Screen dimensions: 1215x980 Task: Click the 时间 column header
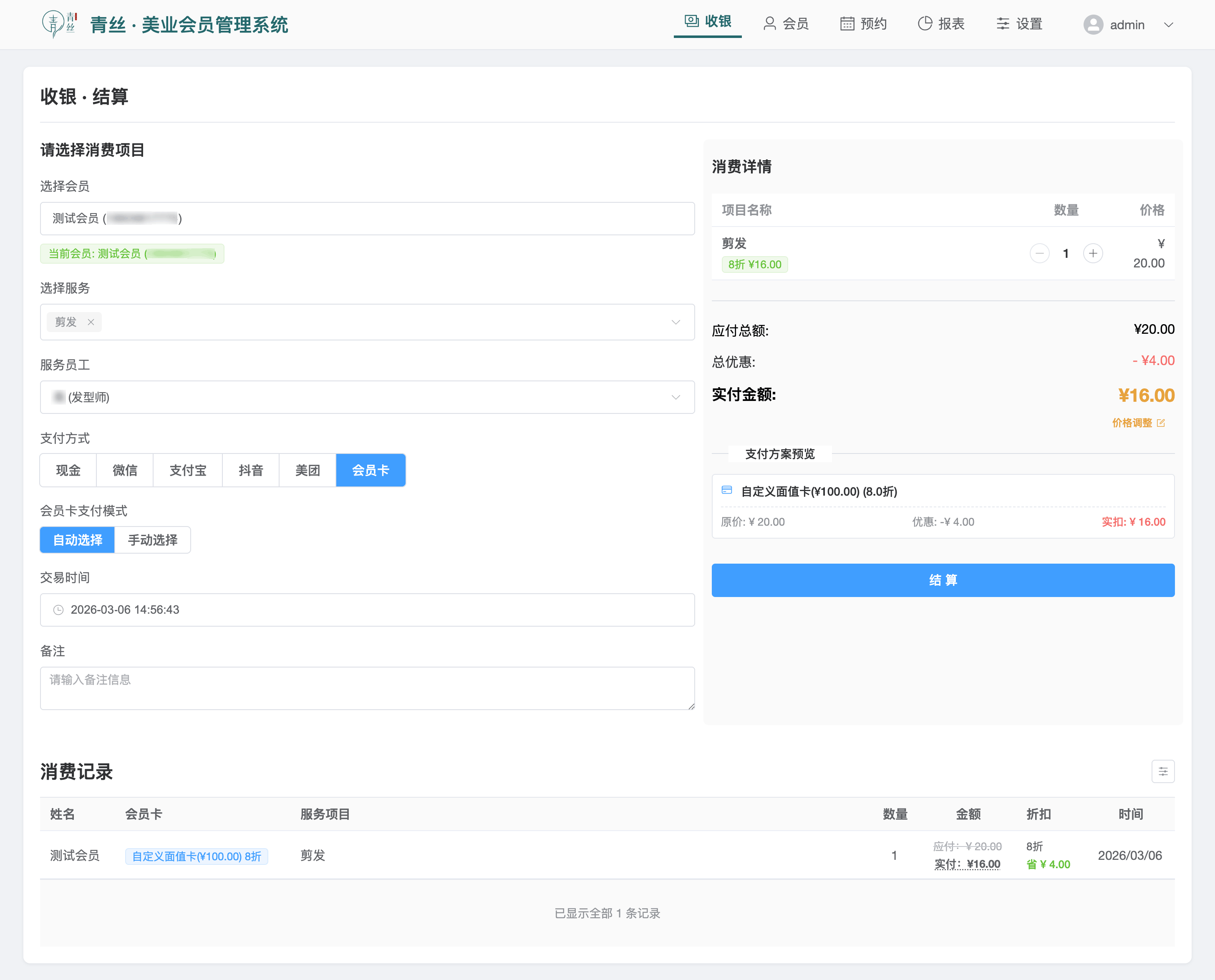pyautogui.click(x=1131, y=815)
